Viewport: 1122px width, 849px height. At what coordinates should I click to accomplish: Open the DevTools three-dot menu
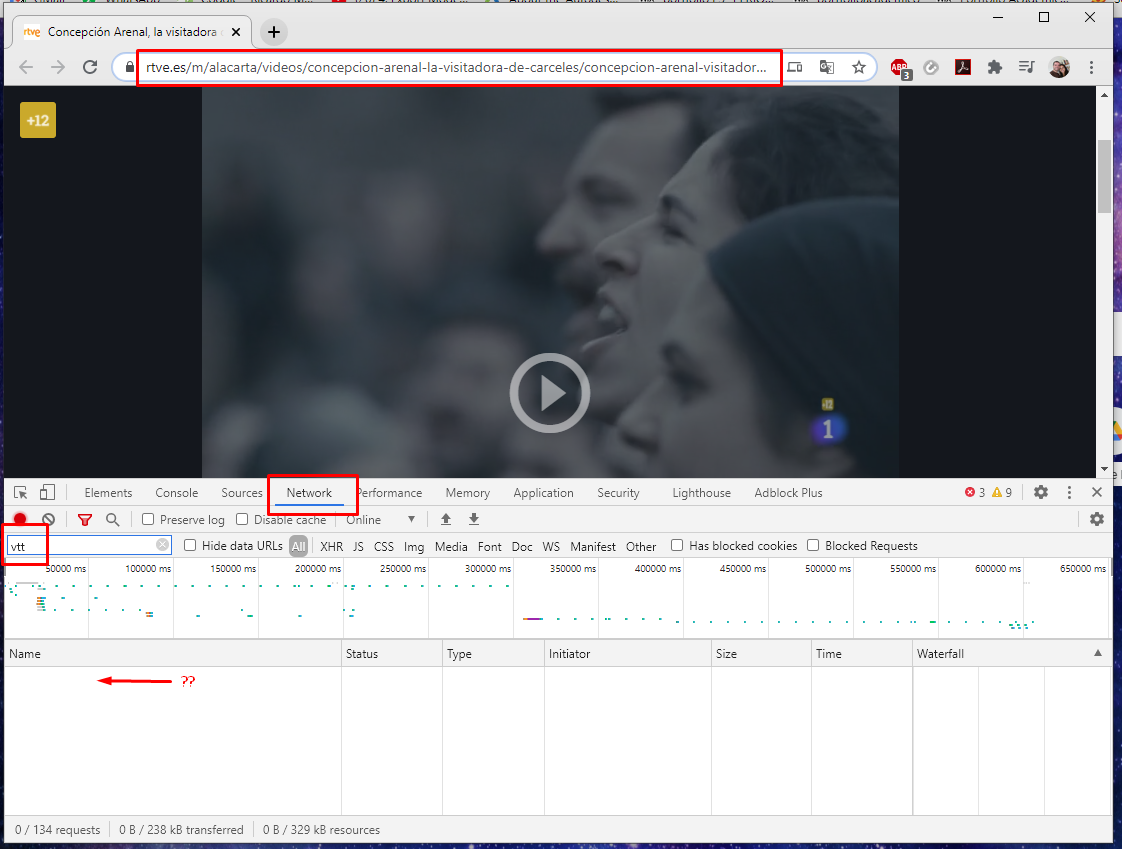[x=1069, y=493]
